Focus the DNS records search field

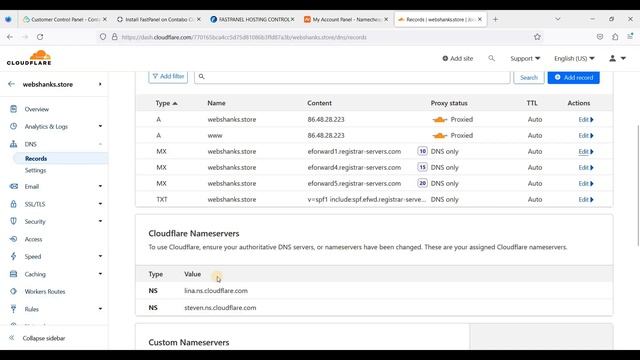[352, 77]
